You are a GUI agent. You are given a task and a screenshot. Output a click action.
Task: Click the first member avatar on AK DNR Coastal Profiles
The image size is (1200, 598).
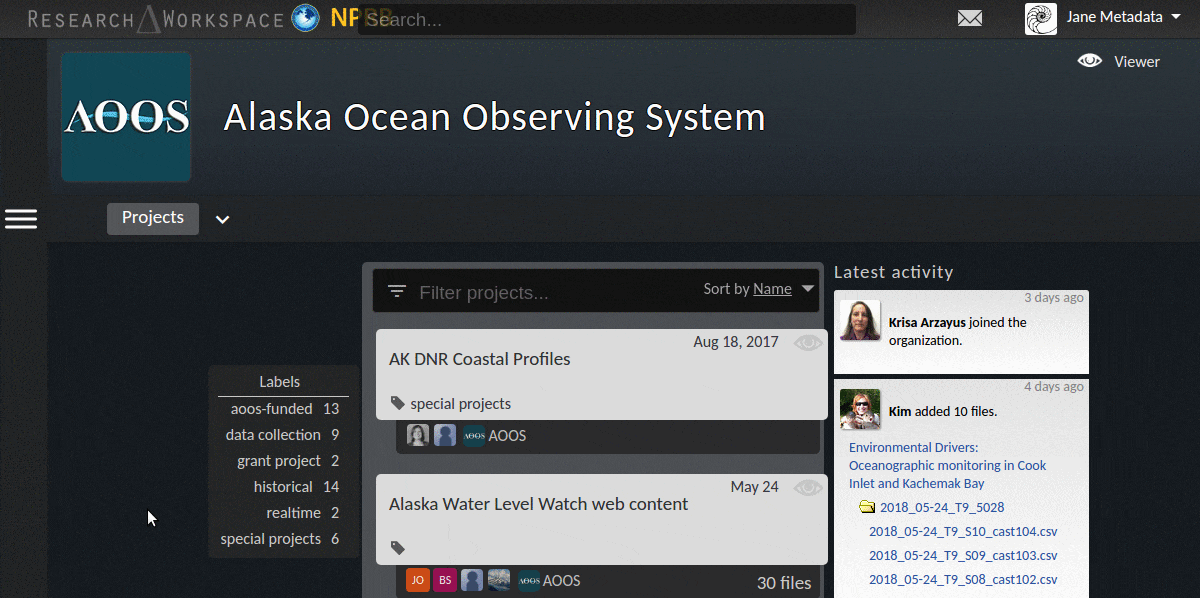point(418,435)
